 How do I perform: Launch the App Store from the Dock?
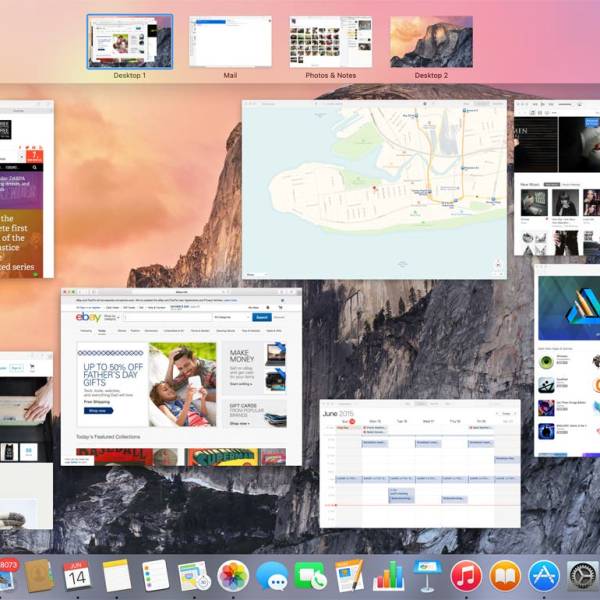(544, 576)
